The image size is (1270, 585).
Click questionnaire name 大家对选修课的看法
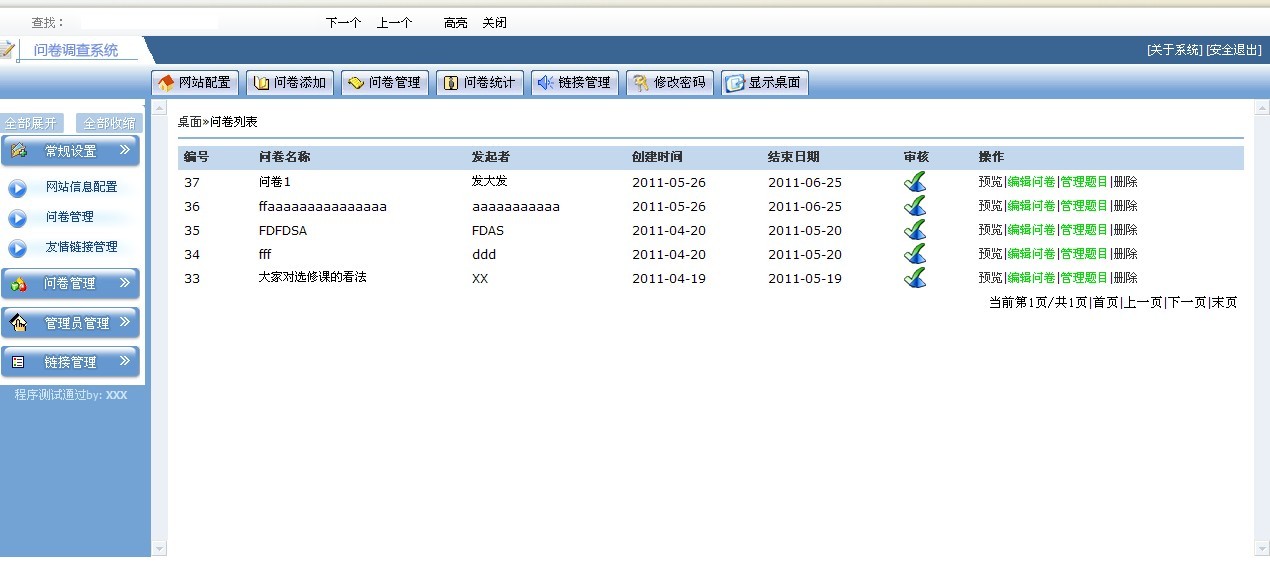click(312, 277)
